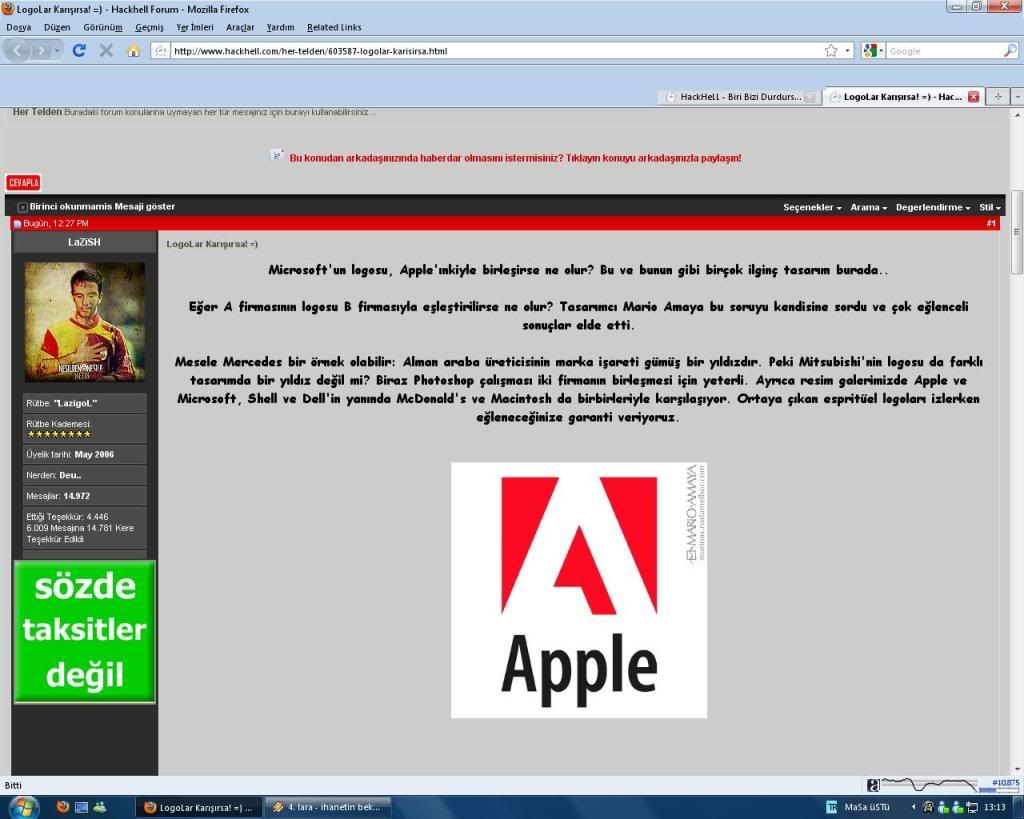Open the Yer İmleri menu
Viewport: 1024px width, 819px height.
195,27
